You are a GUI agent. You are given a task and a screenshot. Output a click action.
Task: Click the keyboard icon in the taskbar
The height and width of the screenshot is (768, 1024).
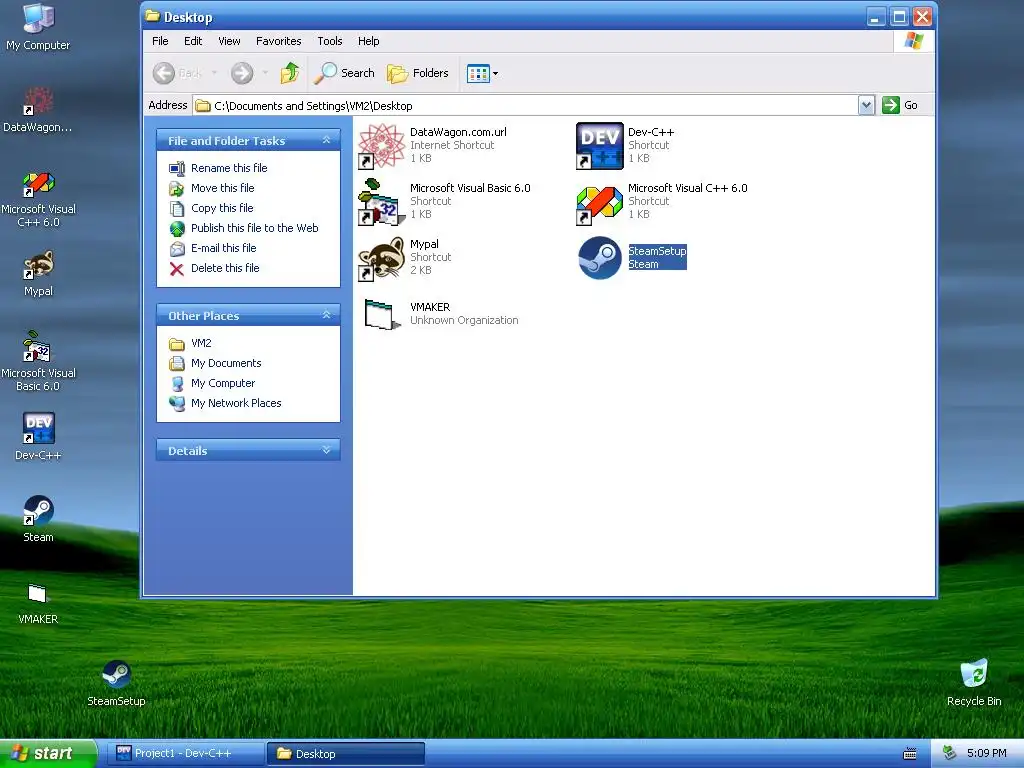pos(909,754)
